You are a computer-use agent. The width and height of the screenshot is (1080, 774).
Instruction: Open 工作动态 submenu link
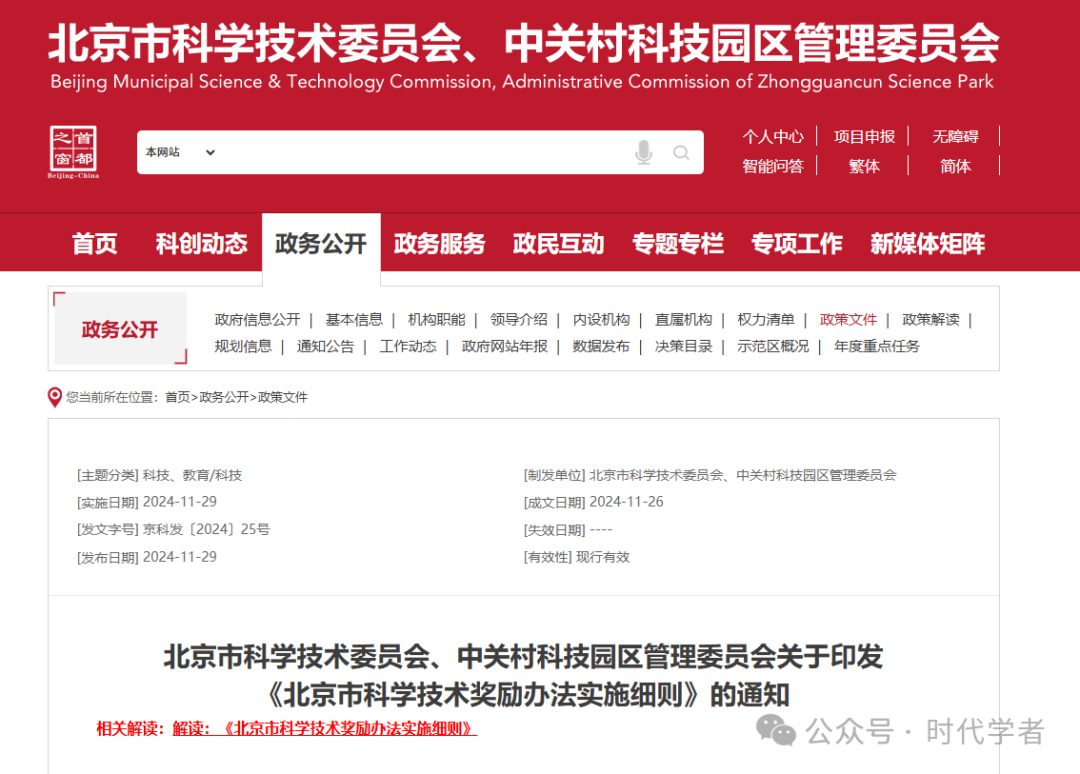(408, 346)
